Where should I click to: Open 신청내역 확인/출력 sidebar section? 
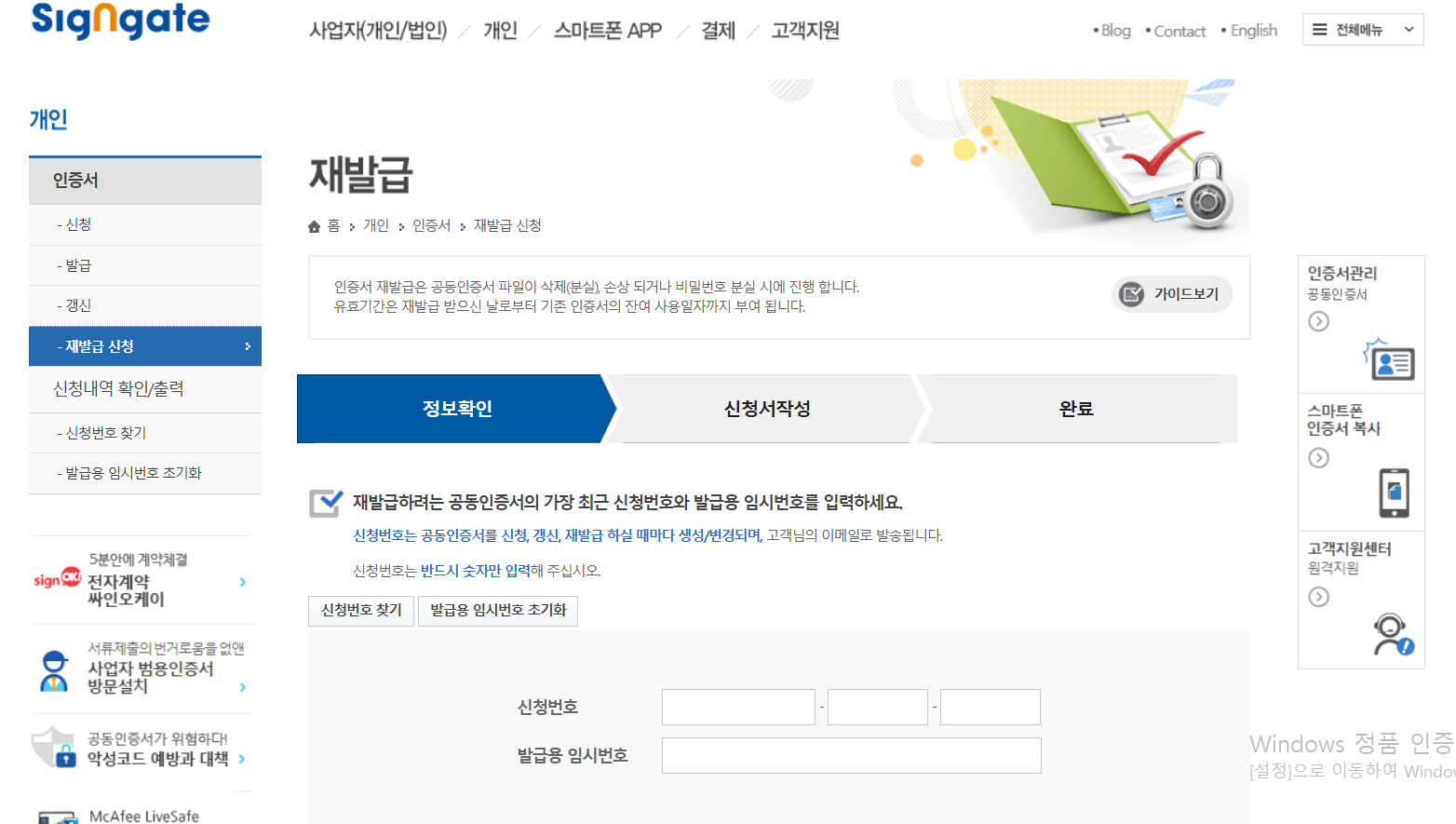pos(145,389)
